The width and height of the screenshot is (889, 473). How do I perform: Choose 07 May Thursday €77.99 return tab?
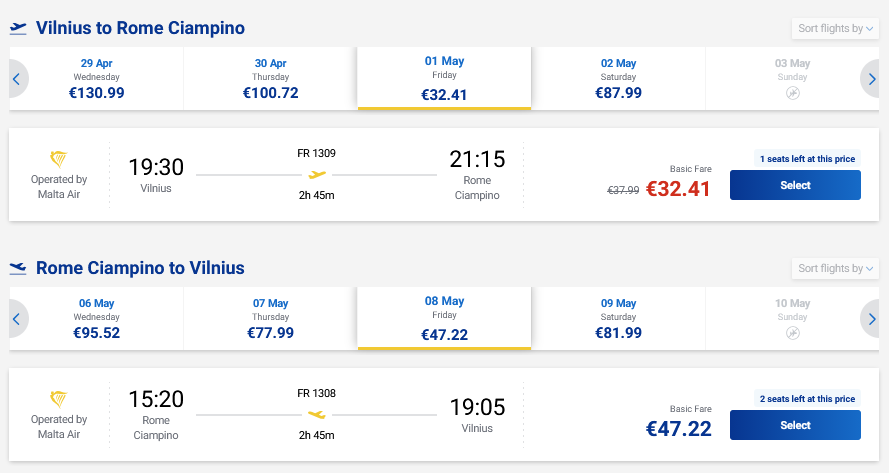click(x=270, y=318)
